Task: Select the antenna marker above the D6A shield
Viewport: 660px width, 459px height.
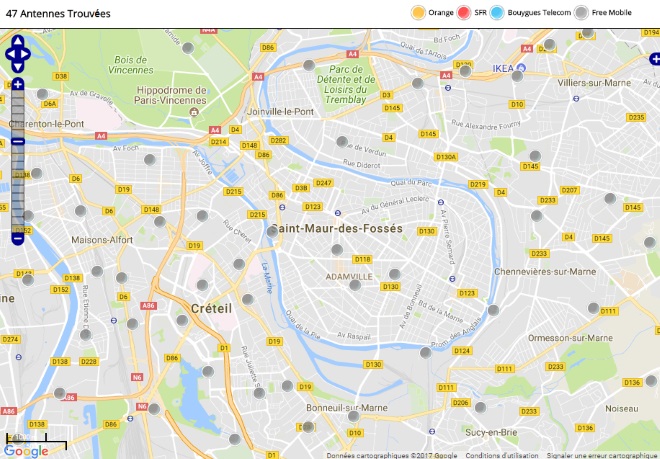Action: [x=42, y=94]
